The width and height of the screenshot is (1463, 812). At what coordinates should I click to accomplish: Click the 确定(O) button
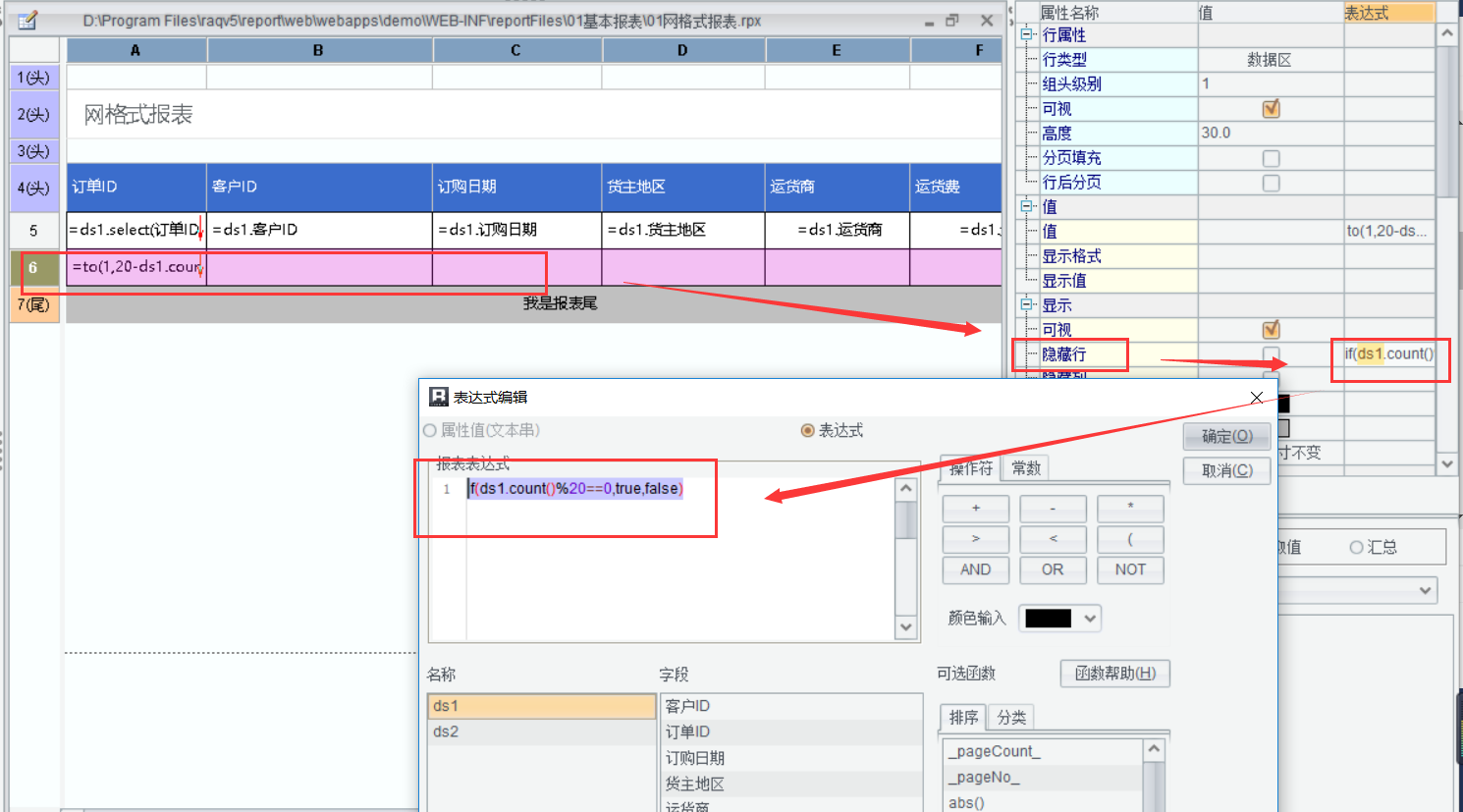1226,436
